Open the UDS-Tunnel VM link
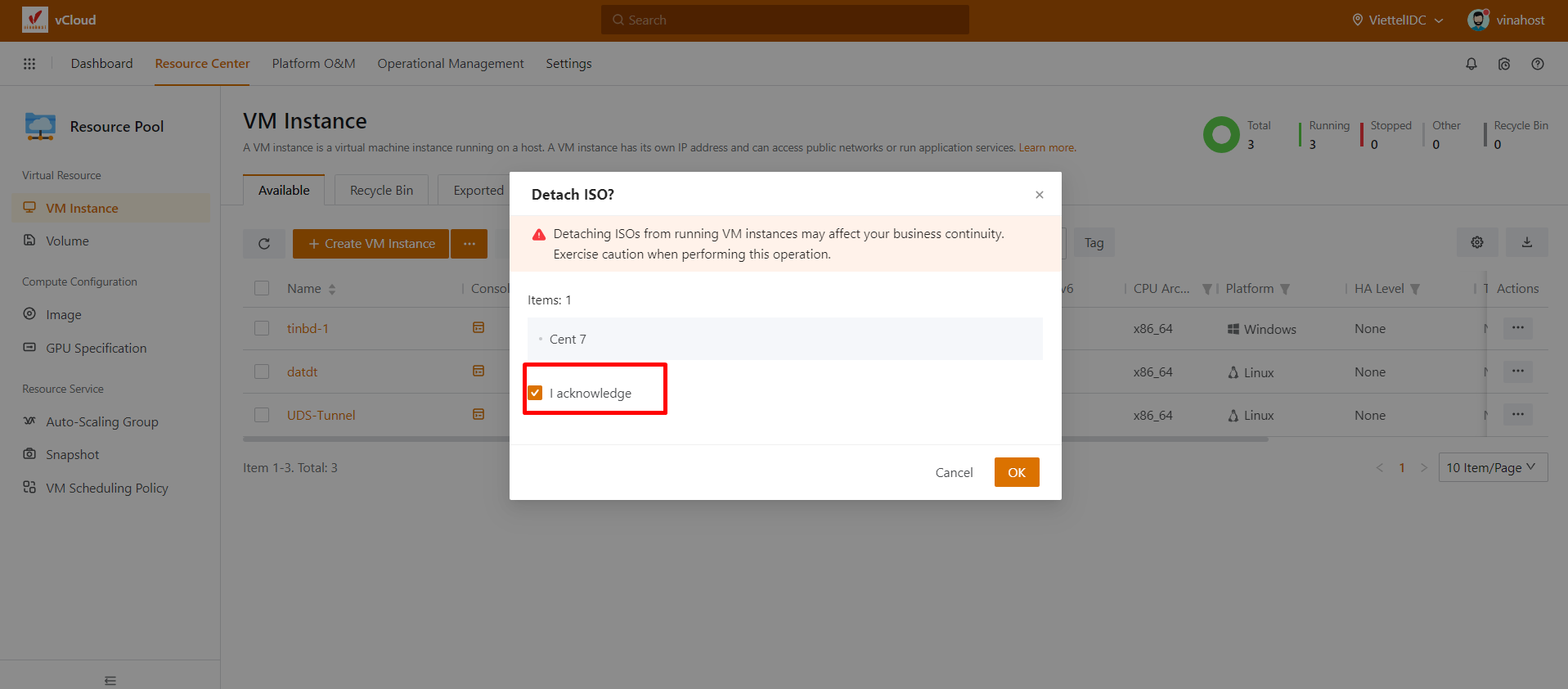 pos(321,415)
